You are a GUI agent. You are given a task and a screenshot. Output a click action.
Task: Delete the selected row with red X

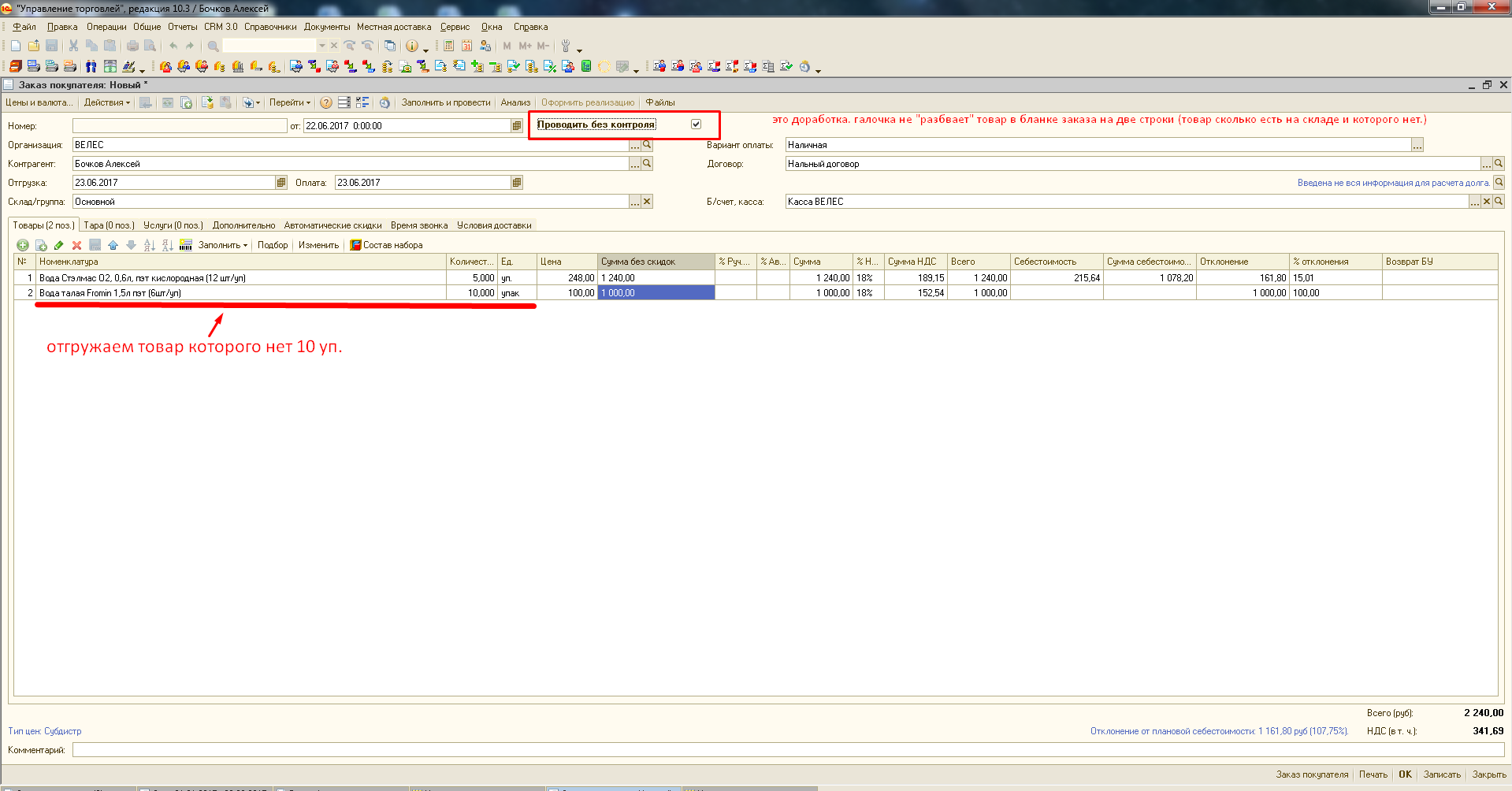click(76, 245)
